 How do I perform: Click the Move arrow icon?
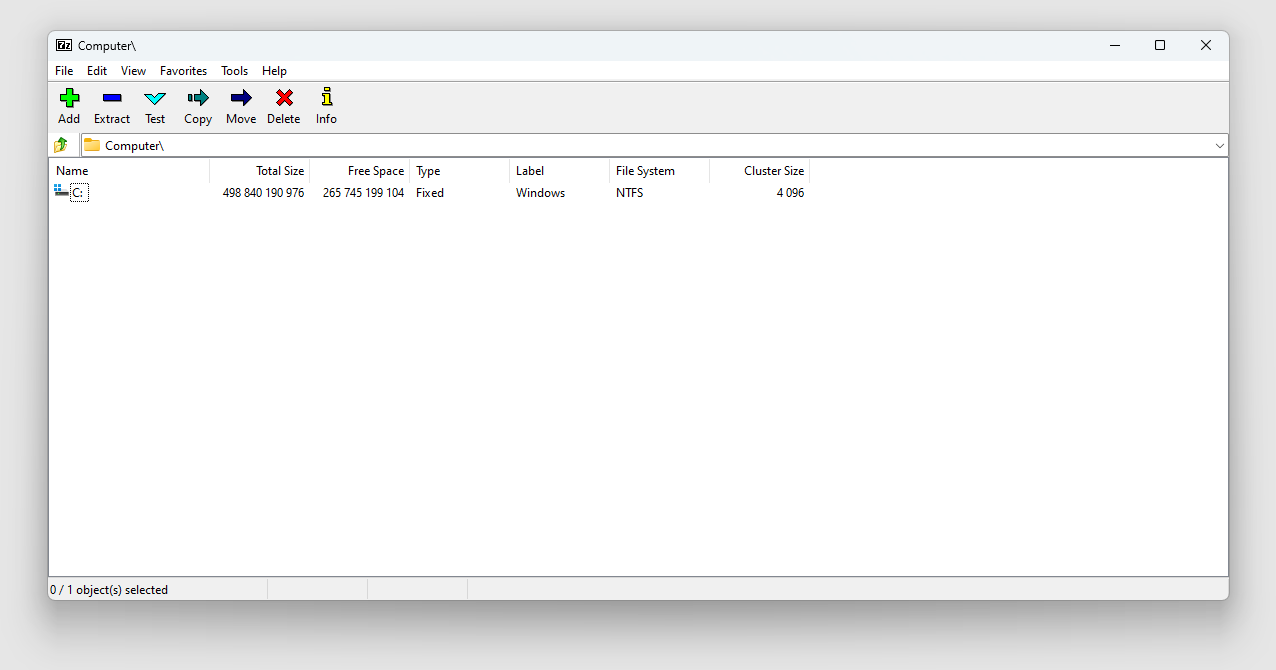click(241, 98)
